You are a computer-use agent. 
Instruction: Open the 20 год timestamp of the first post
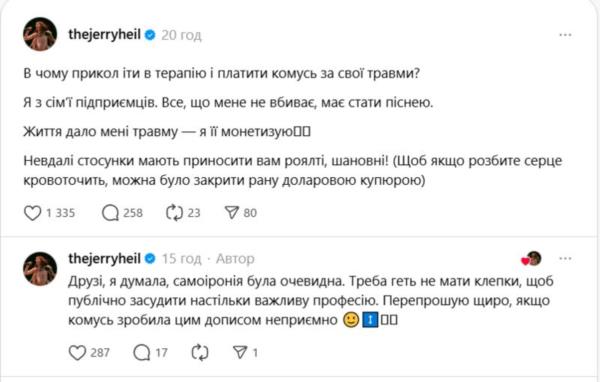(x=181, y=35)
